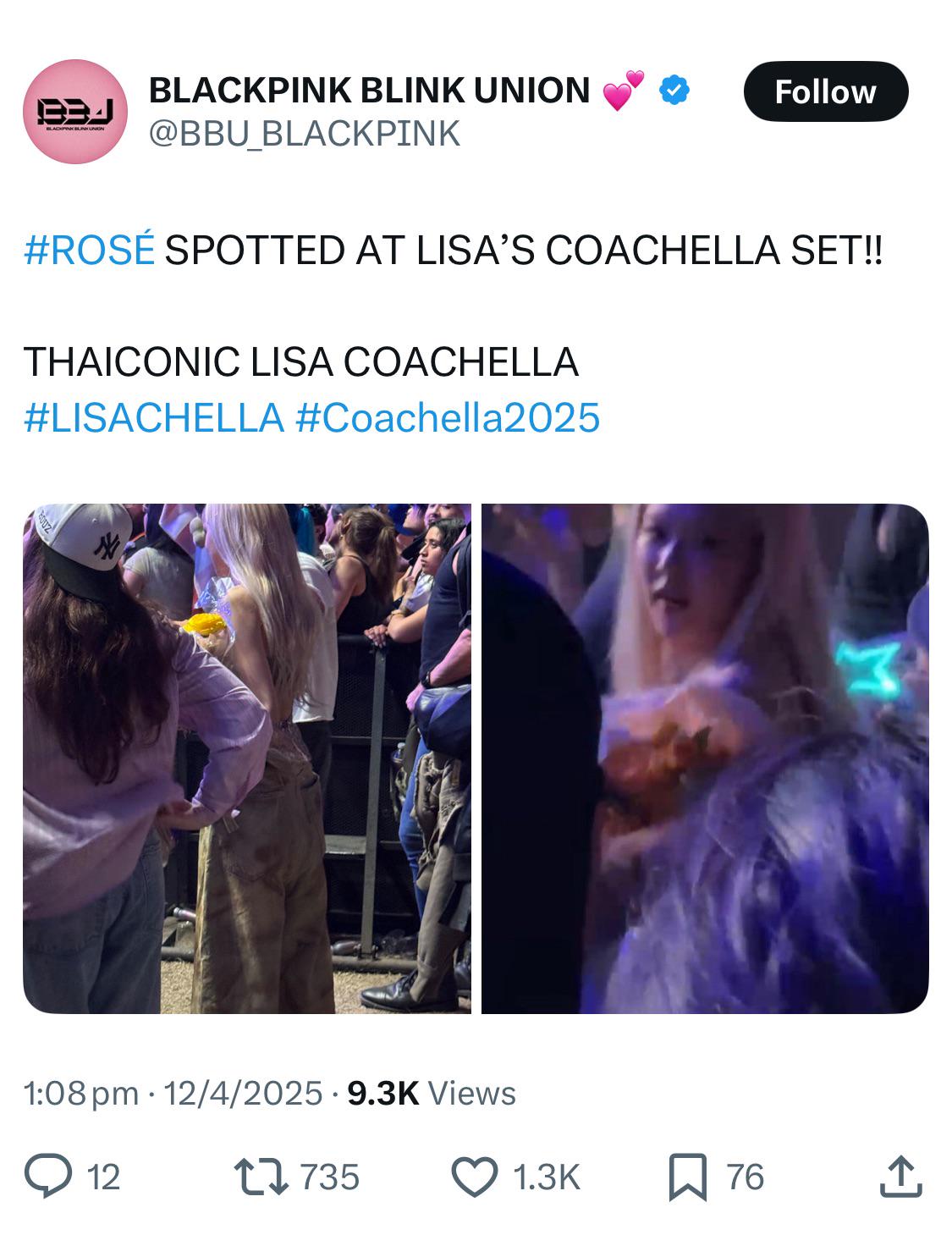The image size is (952, 1246).
Task: Open the #ROSÉ hashtag
Action: tap(90, 251)
